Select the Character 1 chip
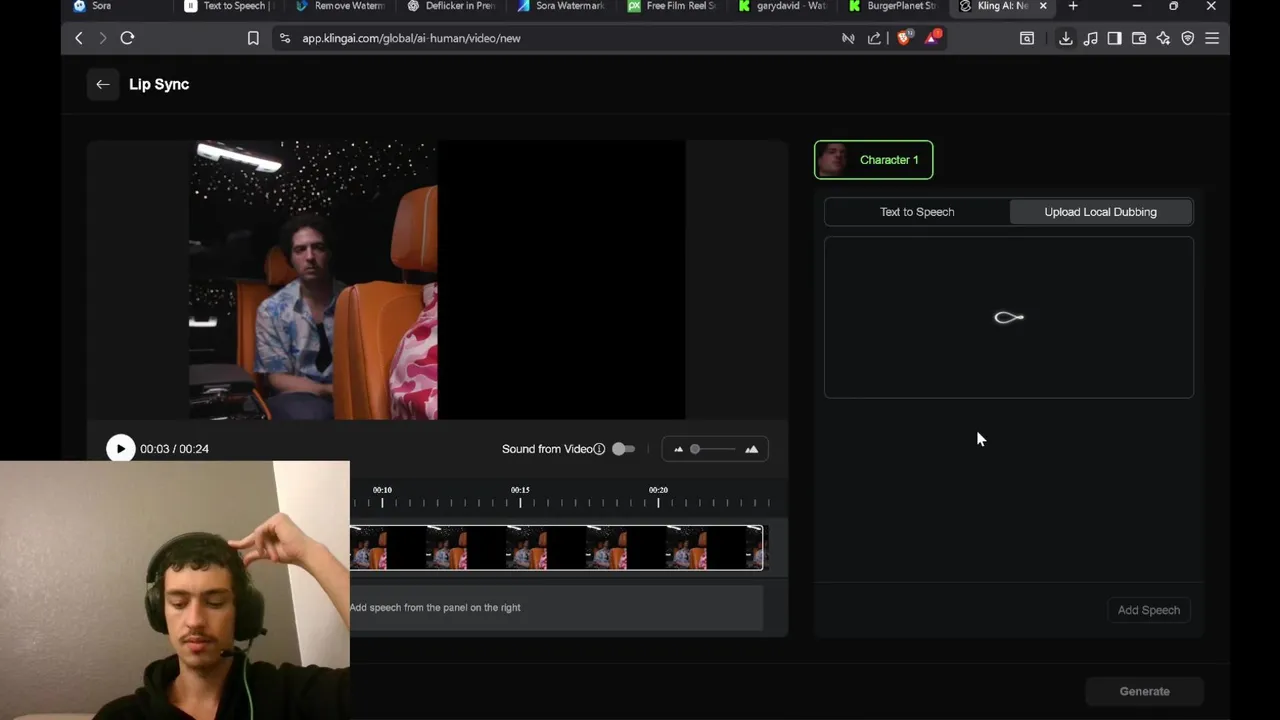The image size is (1280, 720). (x=874, y=160)
